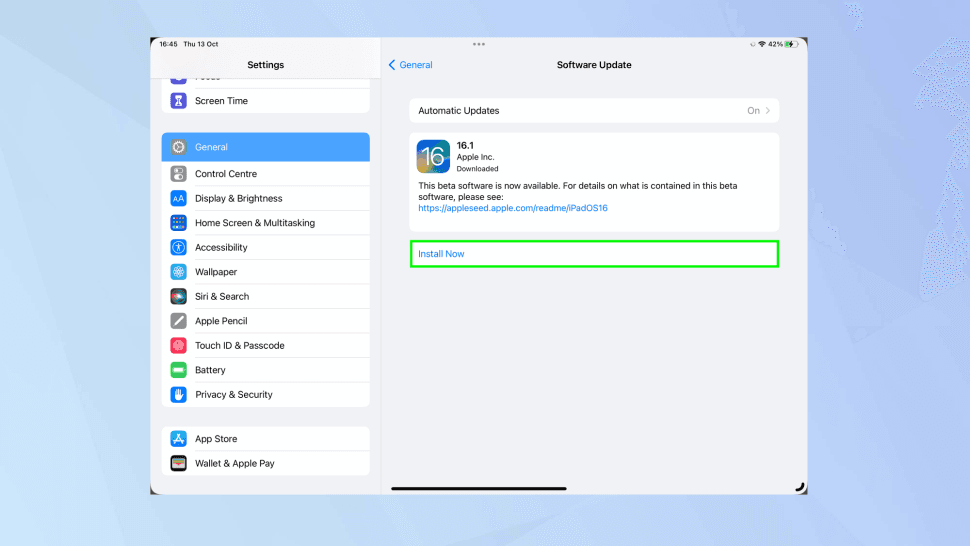Open Home Screen & Multitasking settings
970x546 pixels.
(265, 223)
